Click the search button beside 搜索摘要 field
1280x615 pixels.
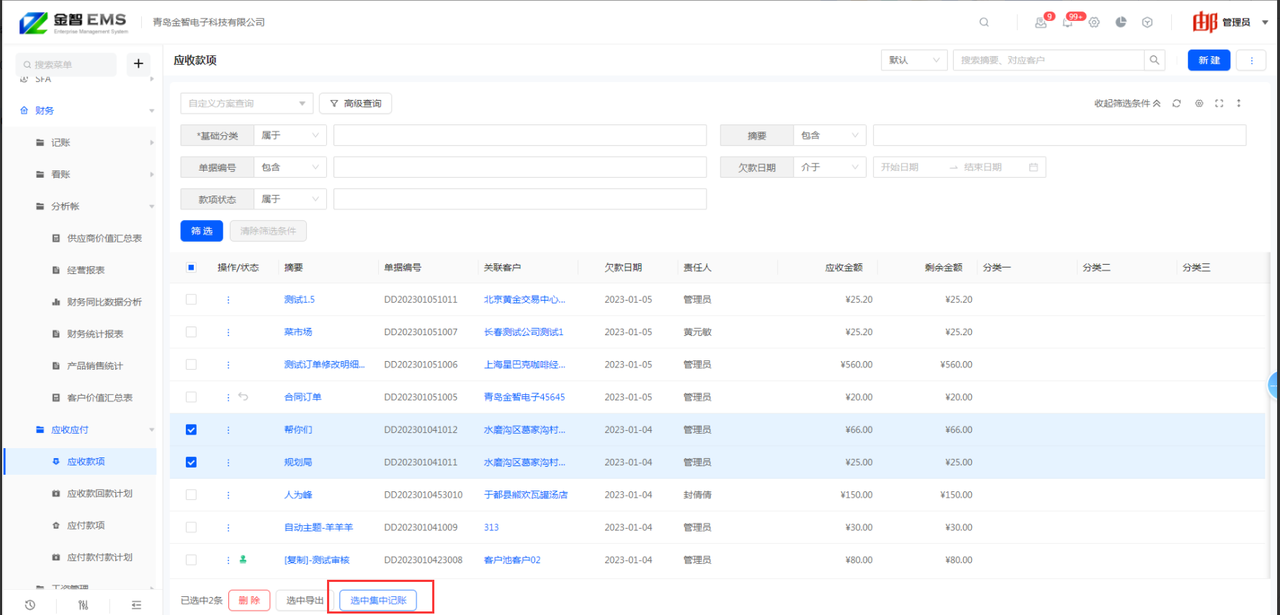coord(1155,60)
